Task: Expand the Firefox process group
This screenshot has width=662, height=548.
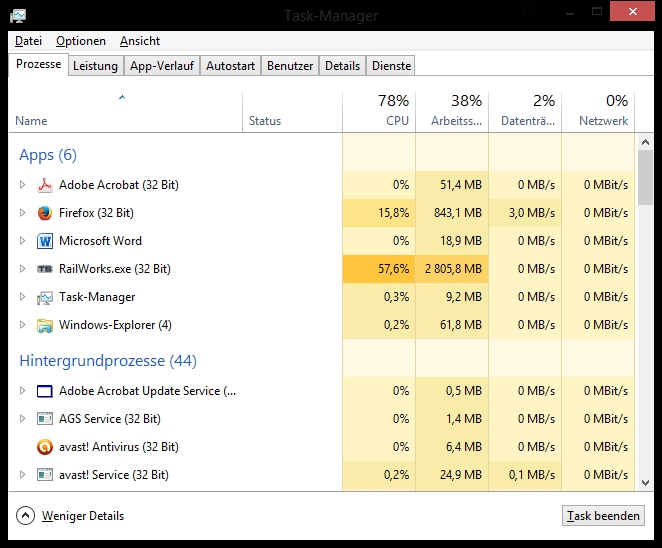Action: point(23,213)
